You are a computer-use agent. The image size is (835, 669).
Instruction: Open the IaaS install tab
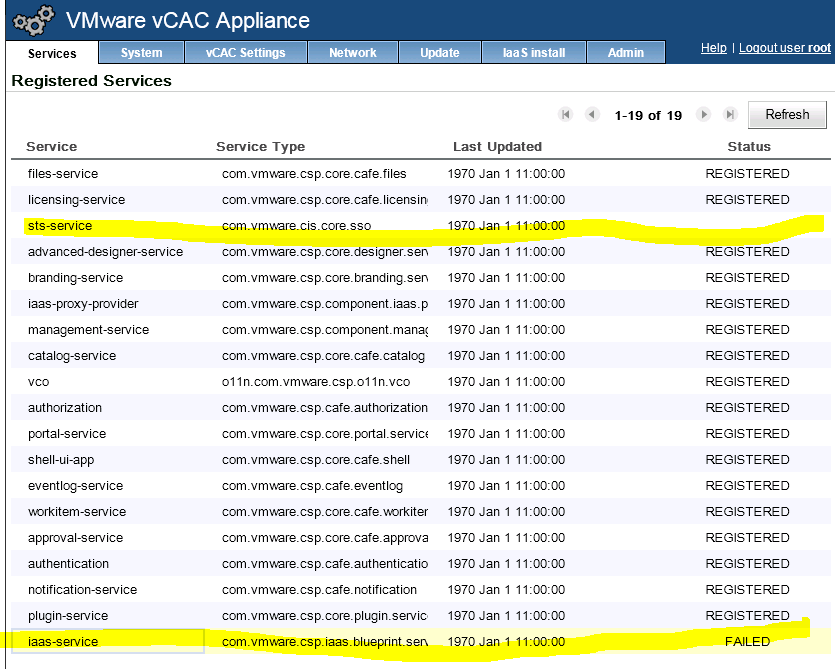coord(534,53)
